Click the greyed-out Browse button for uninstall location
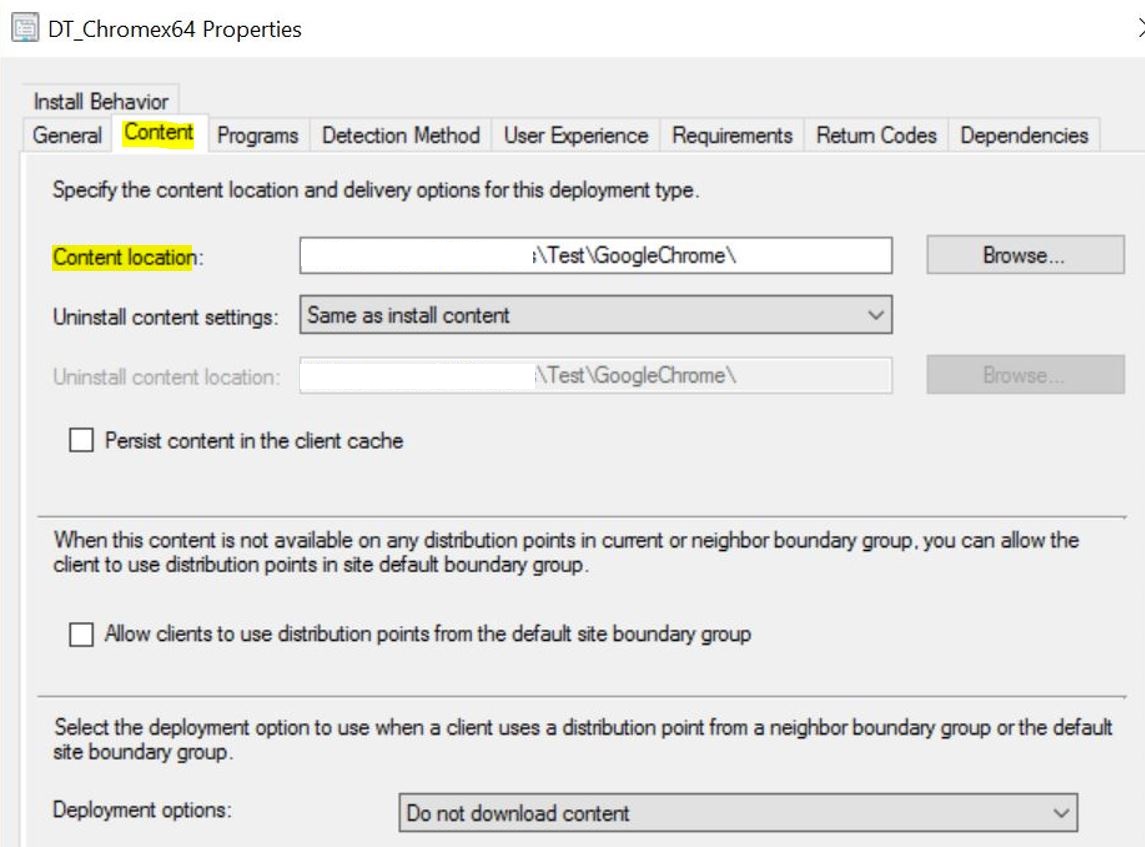The image size is (1145, 847). click(1024, 376)
